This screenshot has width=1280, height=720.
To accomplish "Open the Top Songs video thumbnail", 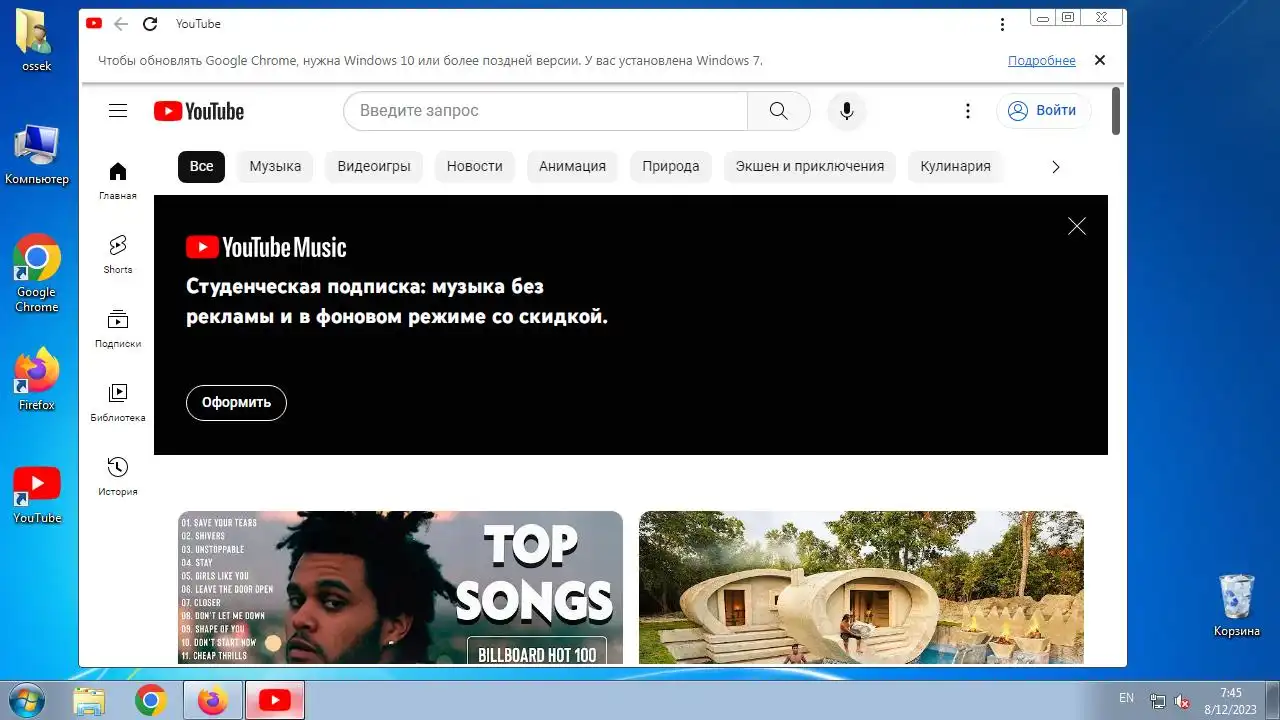I will click(x=400, y=587).
